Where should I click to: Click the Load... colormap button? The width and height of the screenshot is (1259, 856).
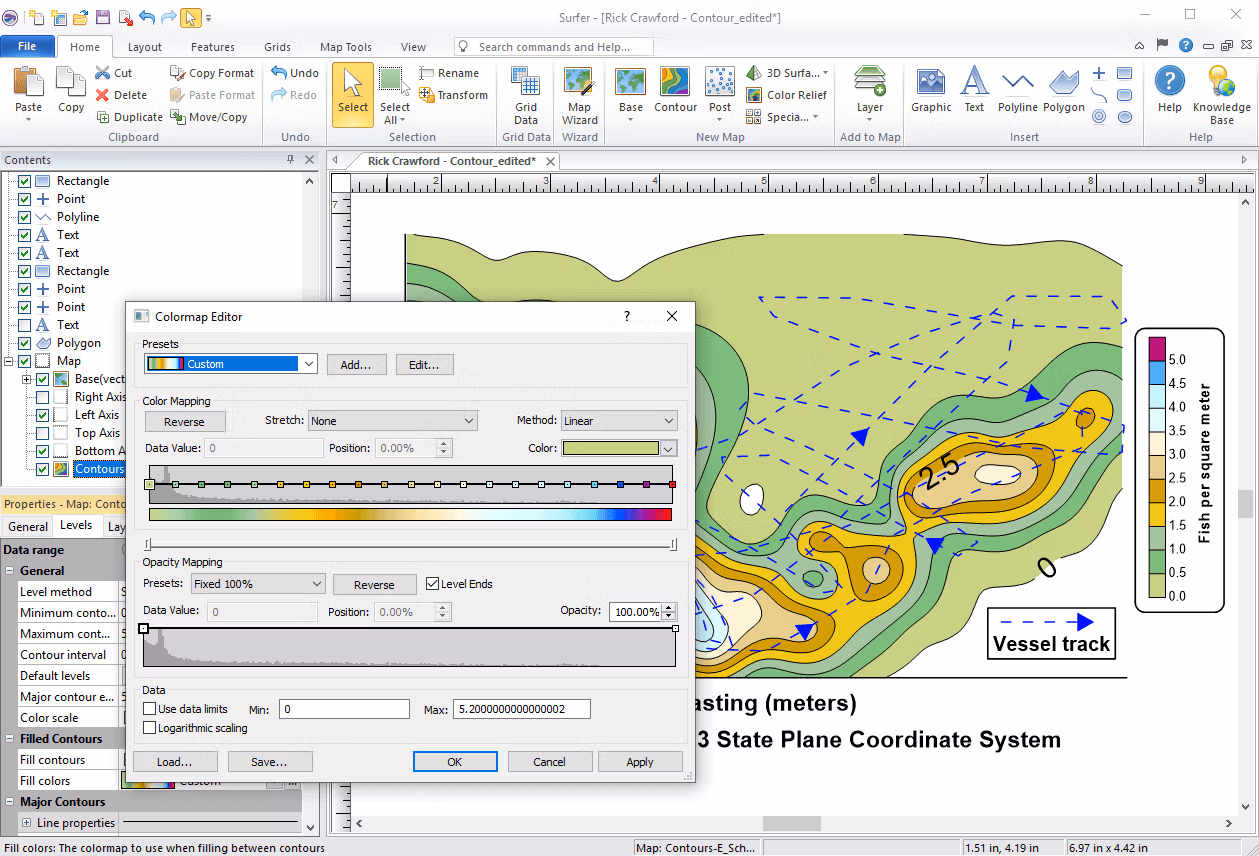[x=174, y=762]
